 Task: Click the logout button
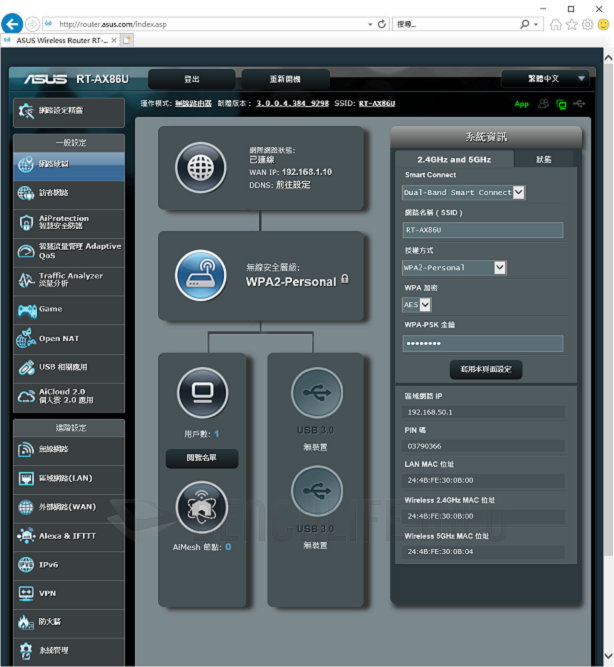(191, 79)
